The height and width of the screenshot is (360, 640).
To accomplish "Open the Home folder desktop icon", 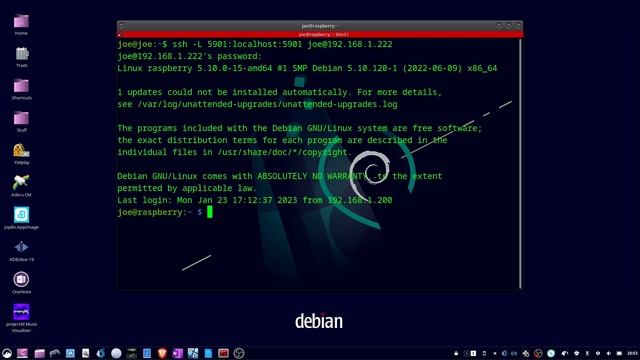I will click(21, 21).
